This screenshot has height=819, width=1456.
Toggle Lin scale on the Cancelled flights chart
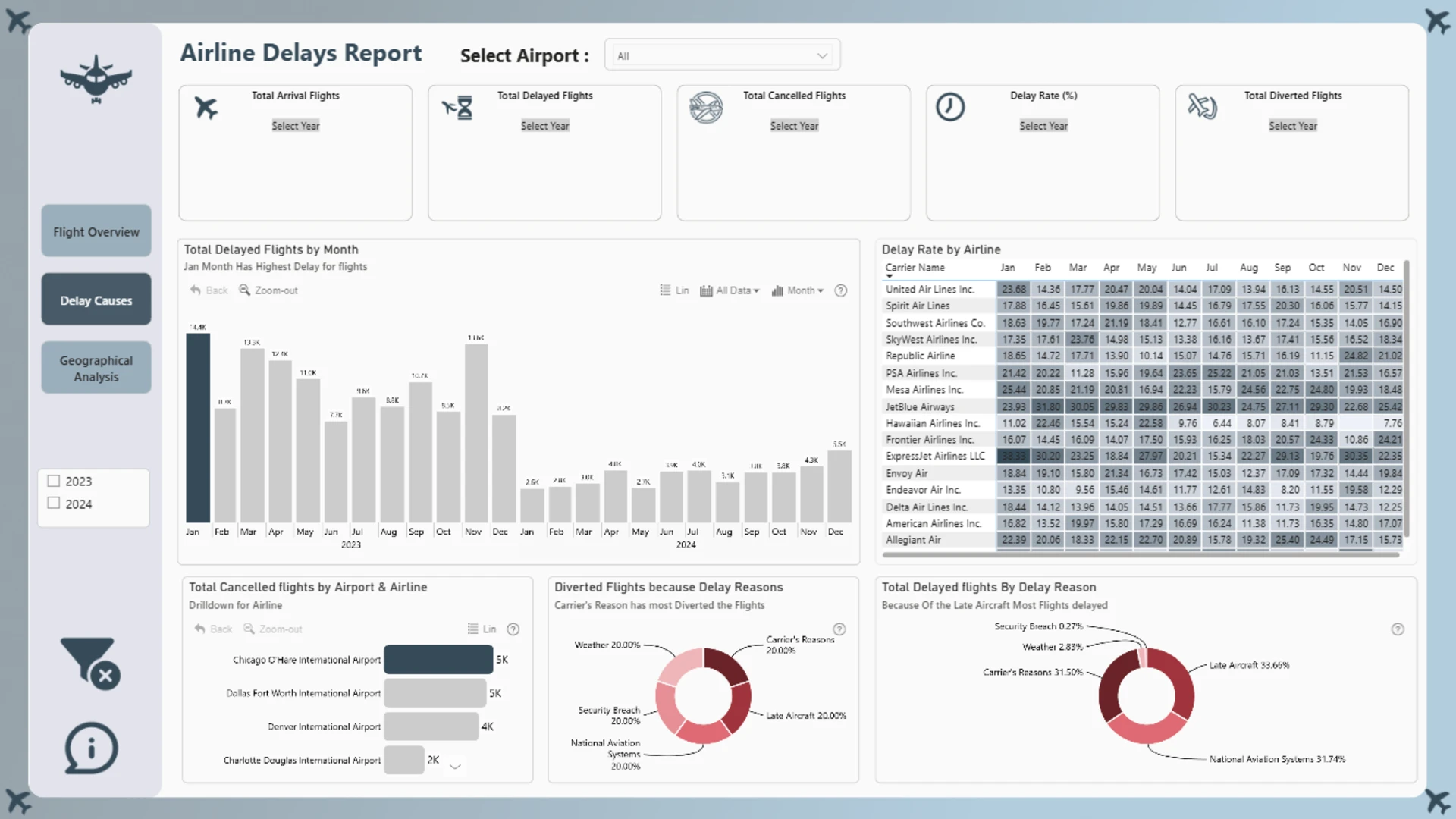click(482, 629)
